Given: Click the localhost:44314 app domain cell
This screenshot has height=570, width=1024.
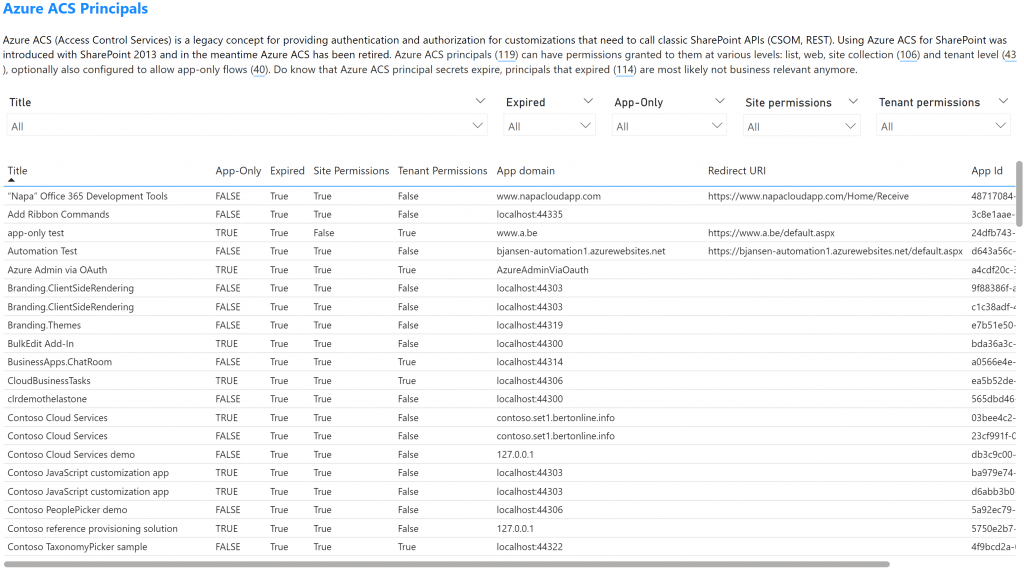Looking at the screenshot, I should (530, 362).
